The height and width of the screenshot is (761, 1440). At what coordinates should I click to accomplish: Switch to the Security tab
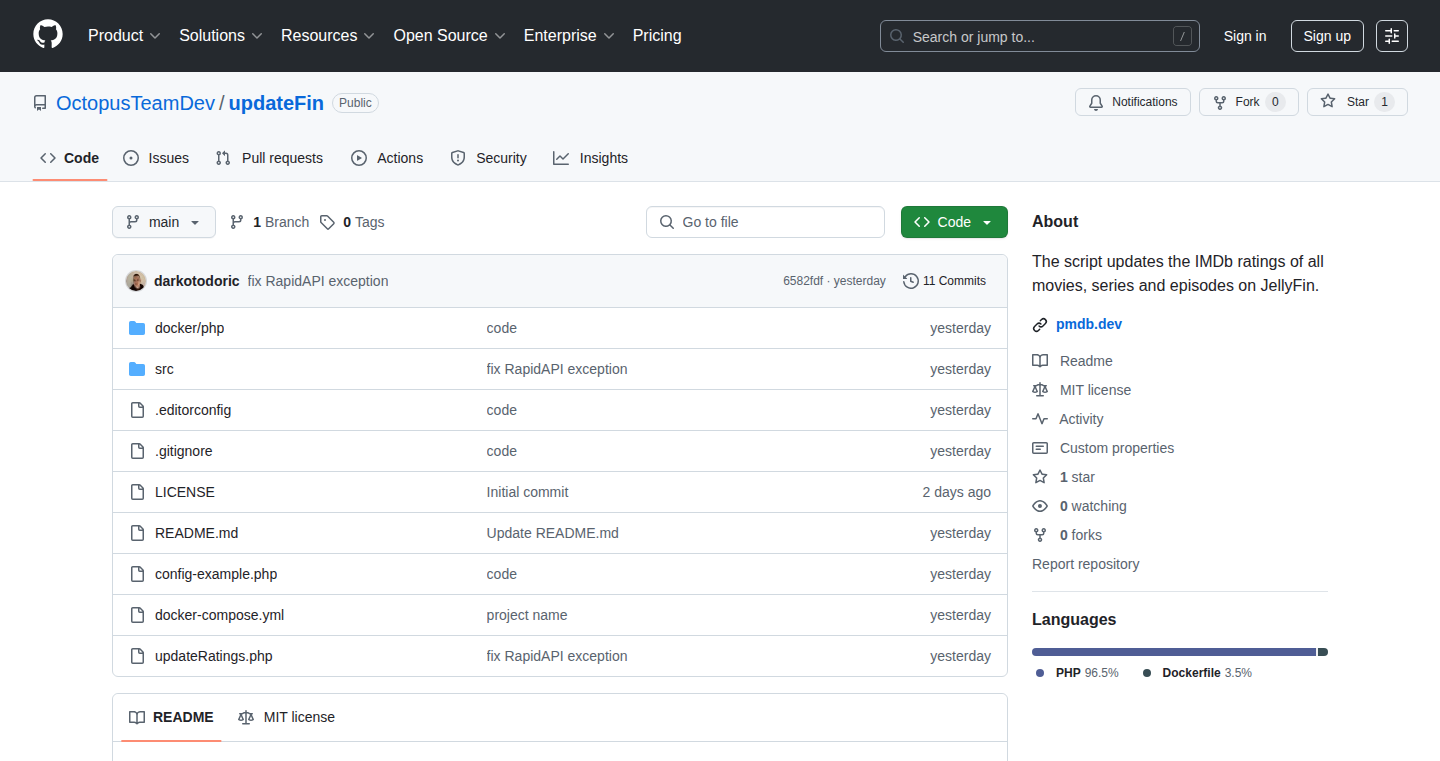point(488,158)
